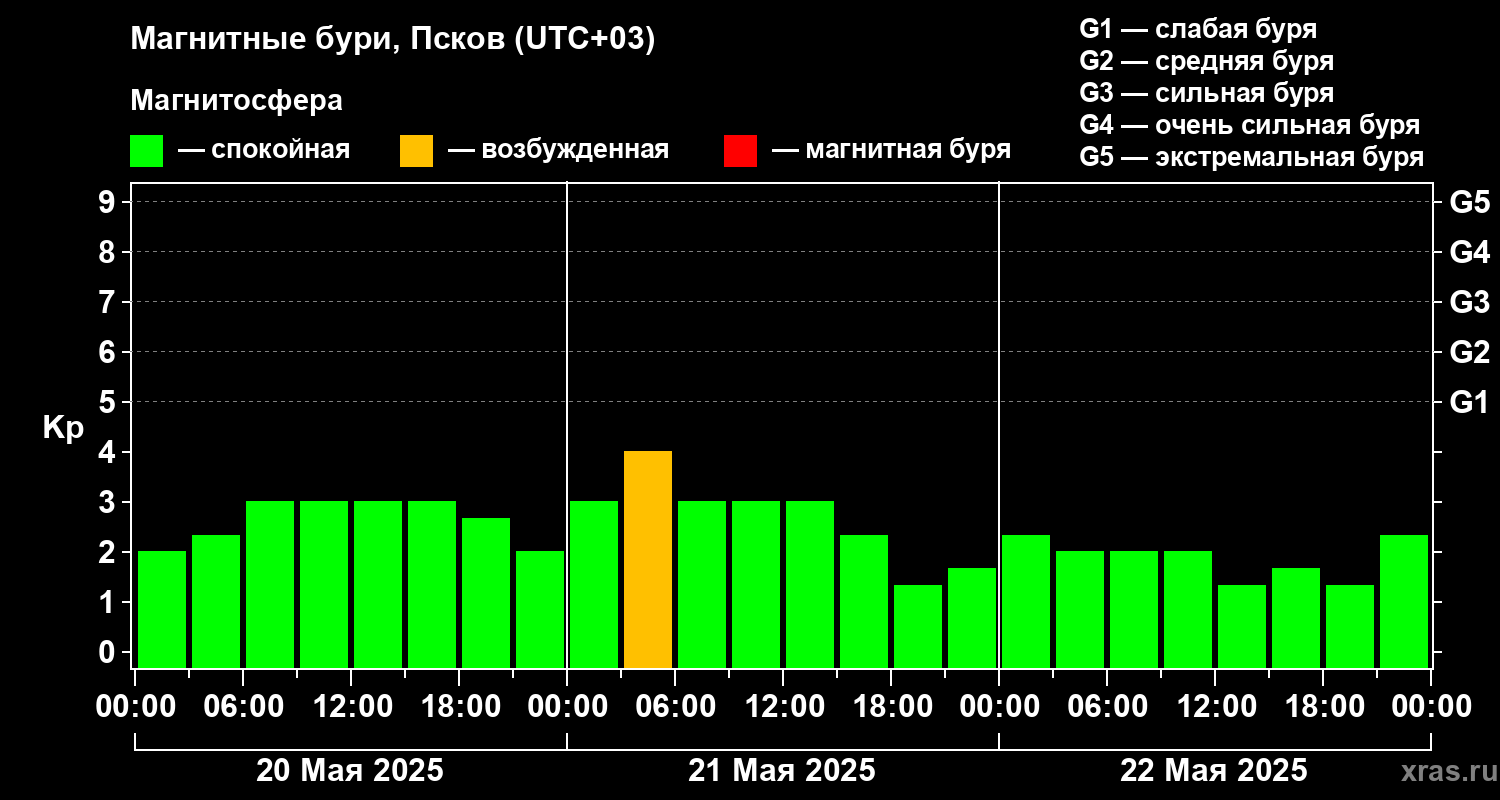Image resolution: width=1500 pixels, height=800 pixels.
Task: Click the red 'магнитная буря' legend swatch
Action: 740,151
